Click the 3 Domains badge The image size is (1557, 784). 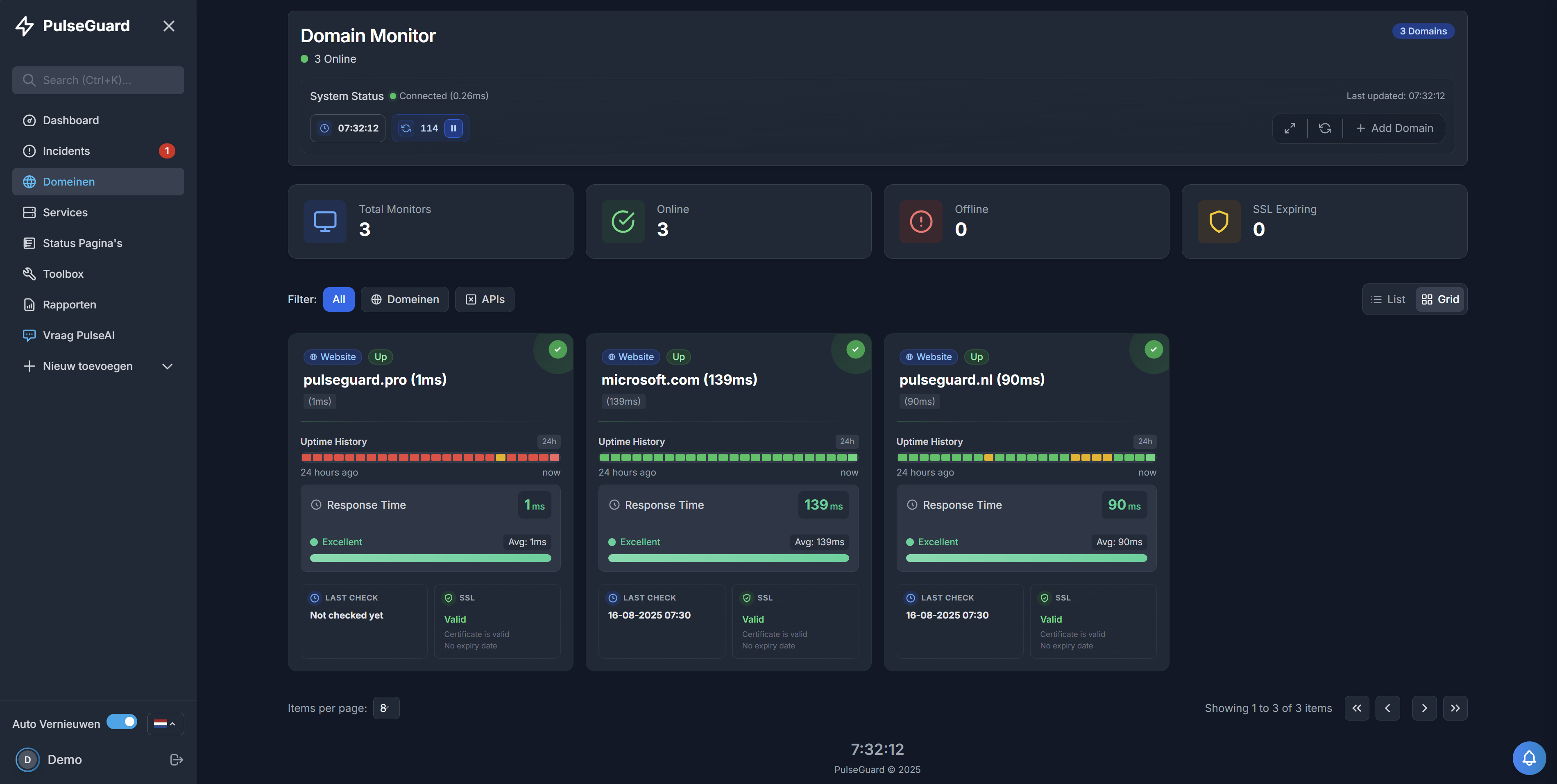coord(1423,31)
